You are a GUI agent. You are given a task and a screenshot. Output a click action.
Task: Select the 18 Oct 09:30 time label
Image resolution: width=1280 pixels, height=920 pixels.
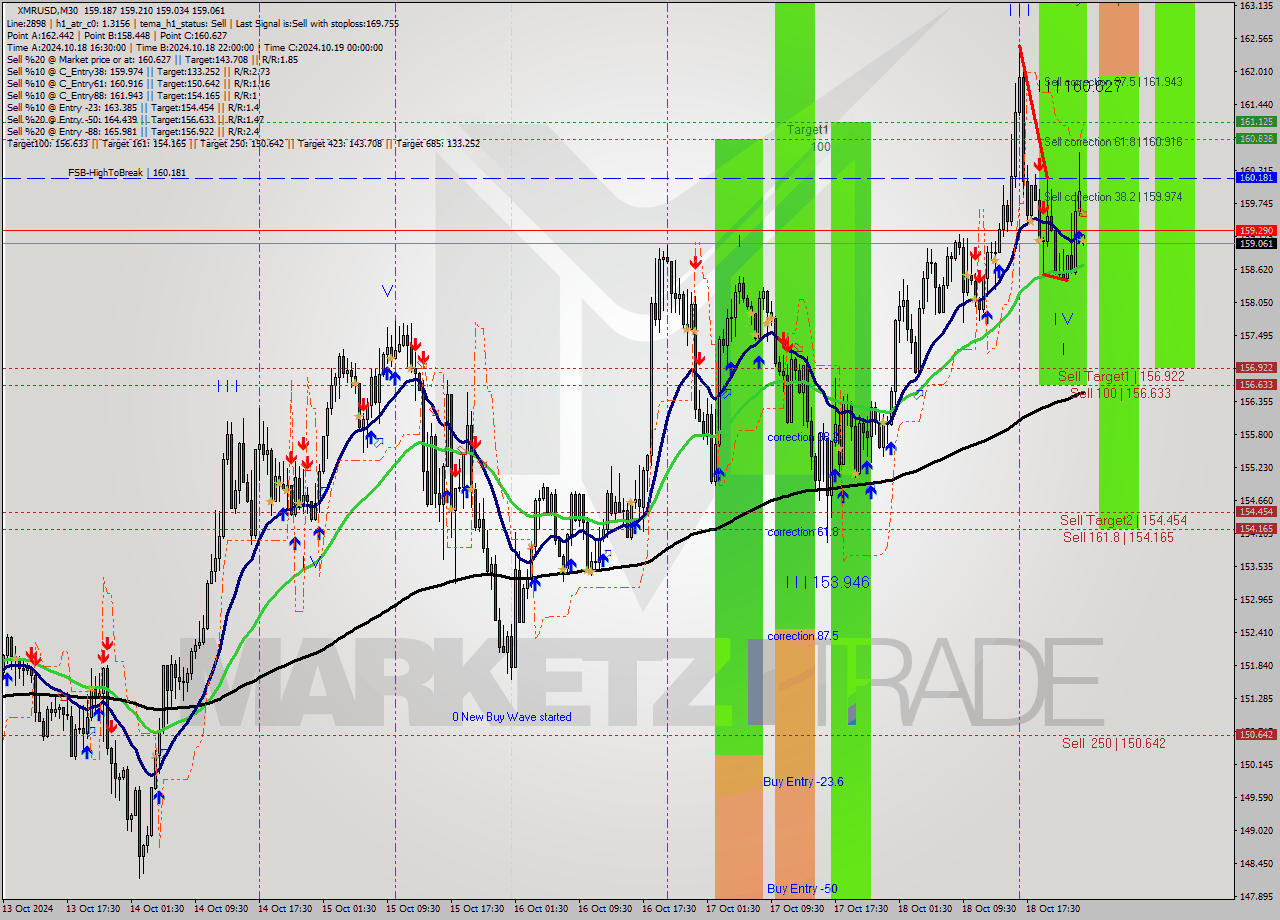pos(990,909)
